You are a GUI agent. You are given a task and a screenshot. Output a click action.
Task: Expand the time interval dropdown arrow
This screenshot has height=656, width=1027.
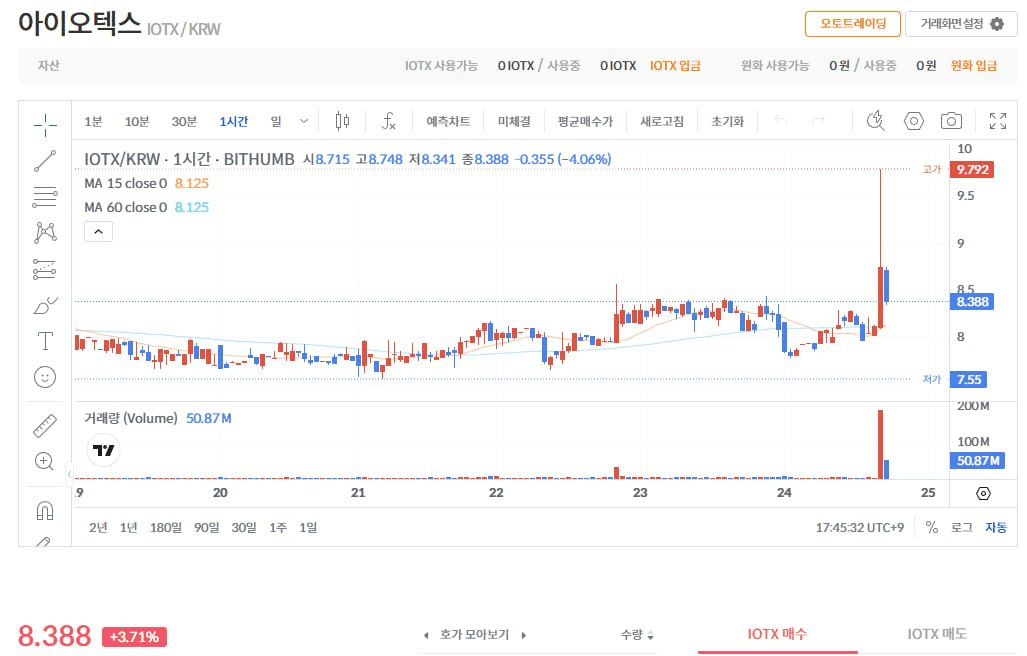pyautogui.click(x=304, y=121)
